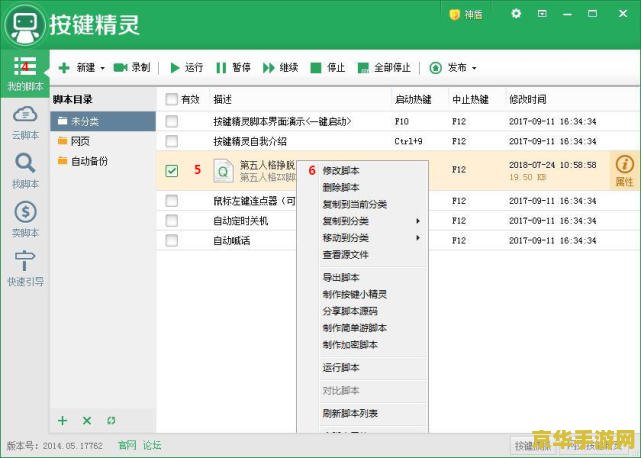
Task: Open 属性 properties of selected script
Action: pos(624,171)
